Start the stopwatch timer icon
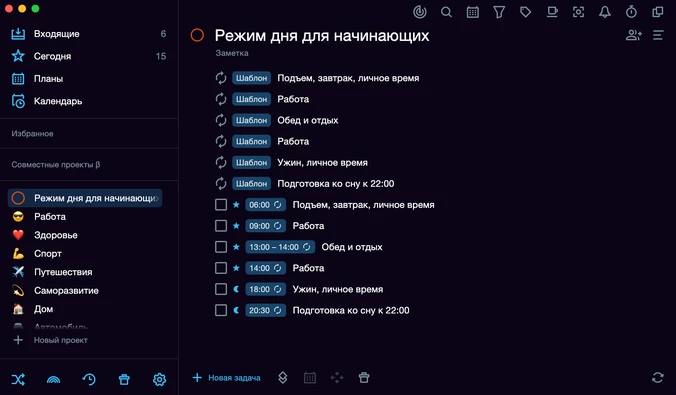Image resolution: width=676 pixels, height=395 pixels. tap(631, 12)
